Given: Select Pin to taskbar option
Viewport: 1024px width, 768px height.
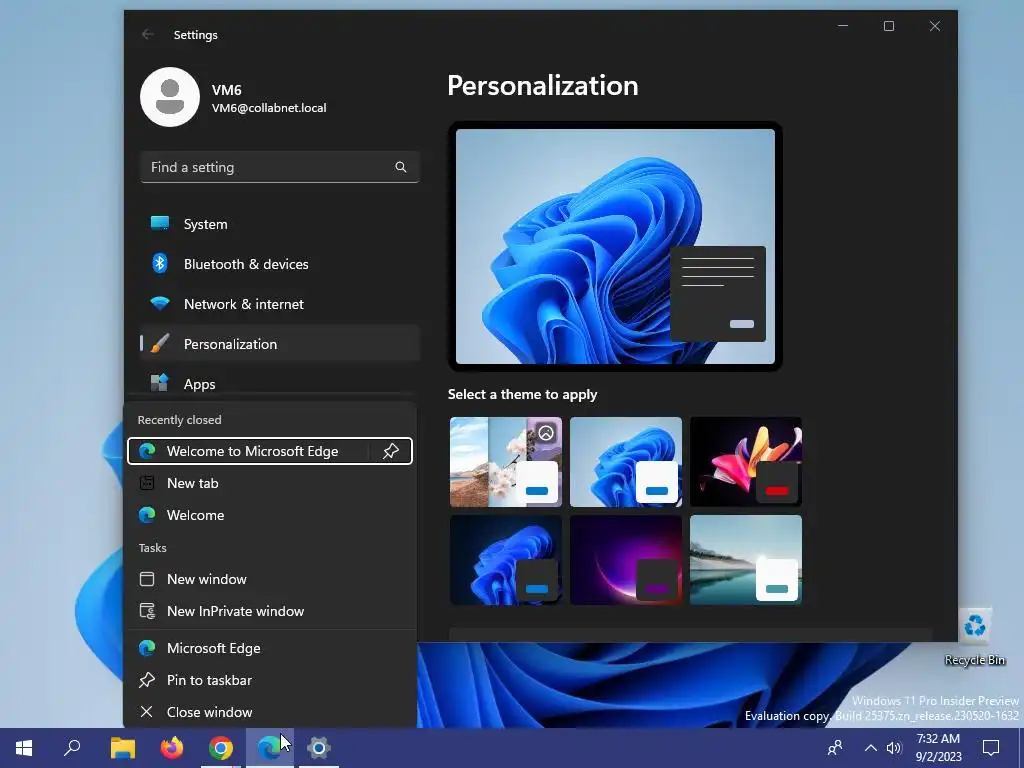Looking at the screenshot, I should pyautogui.click(x=270, y=680).
